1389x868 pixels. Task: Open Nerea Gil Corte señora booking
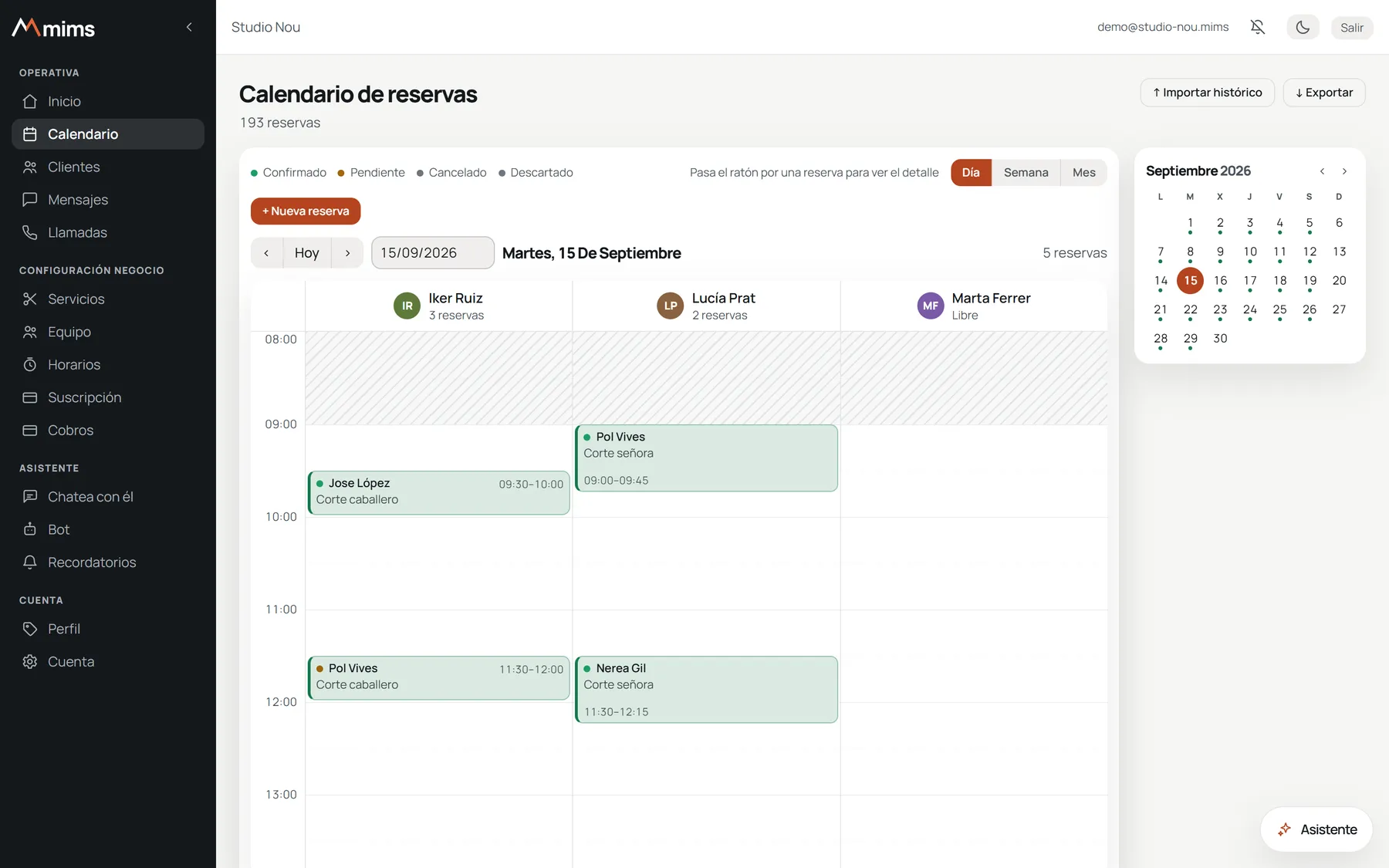click(706, 689)
